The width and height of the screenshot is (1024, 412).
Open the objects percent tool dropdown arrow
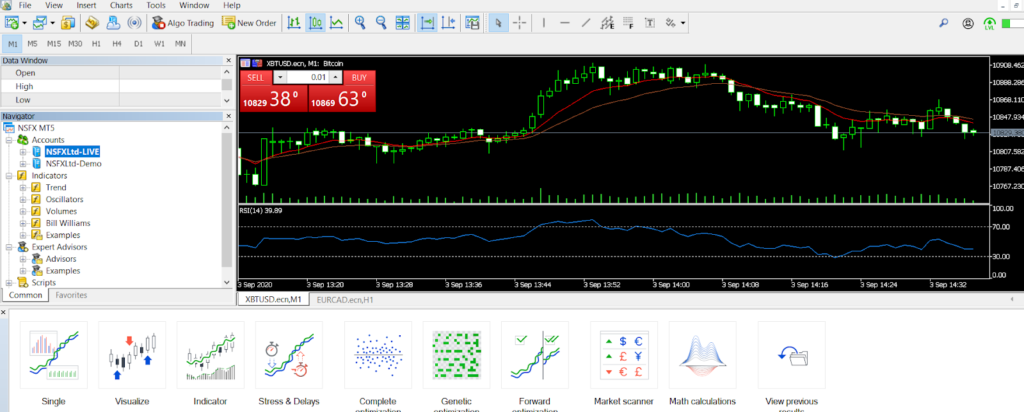(x=683, y=23)
